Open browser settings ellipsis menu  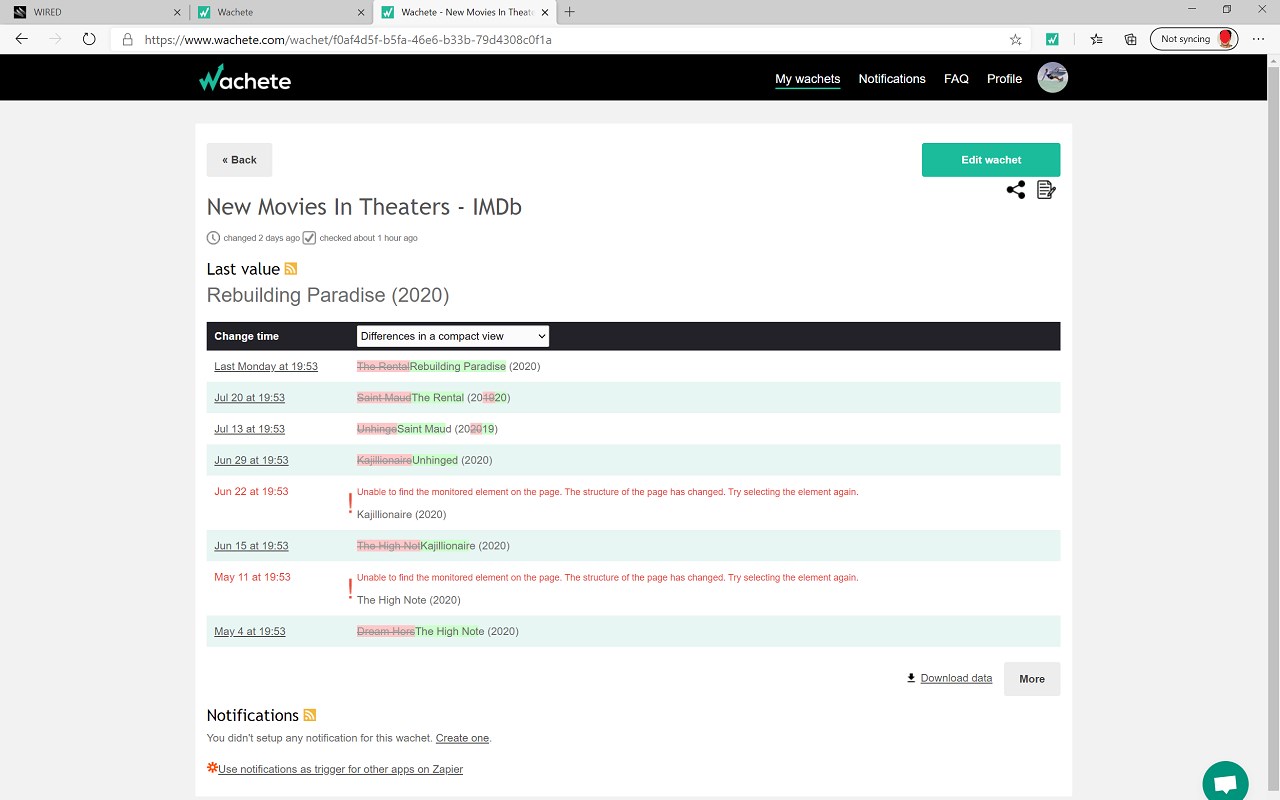tap(1258, 39)
